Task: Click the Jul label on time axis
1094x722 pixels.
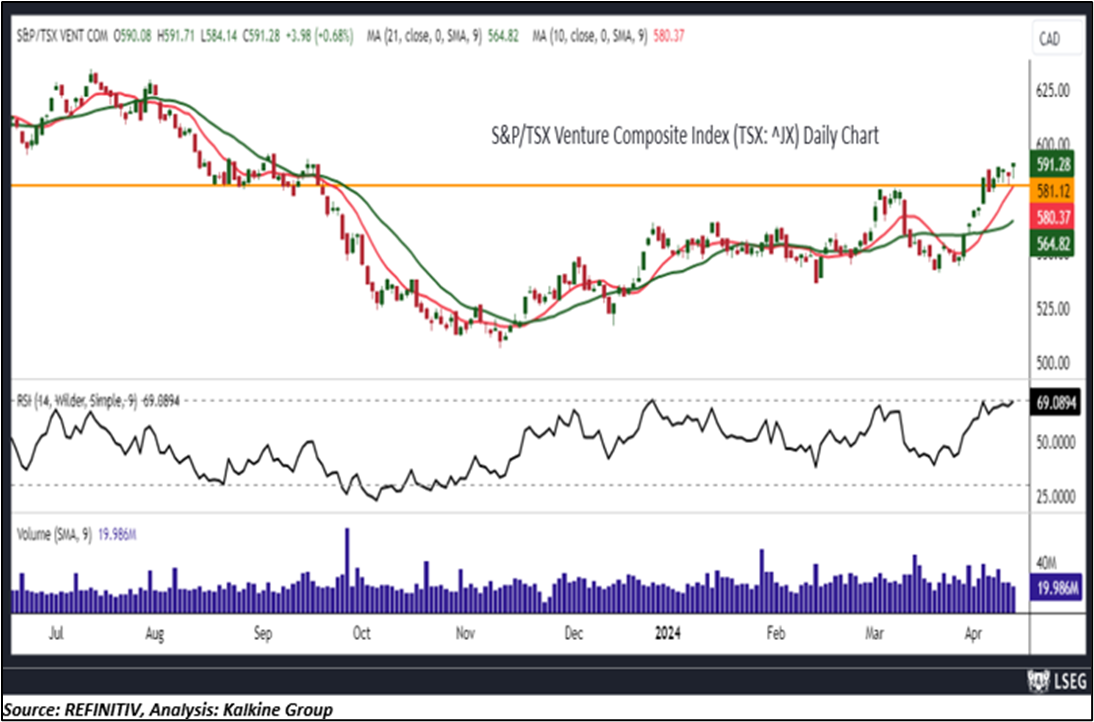Action: point(58,632)
